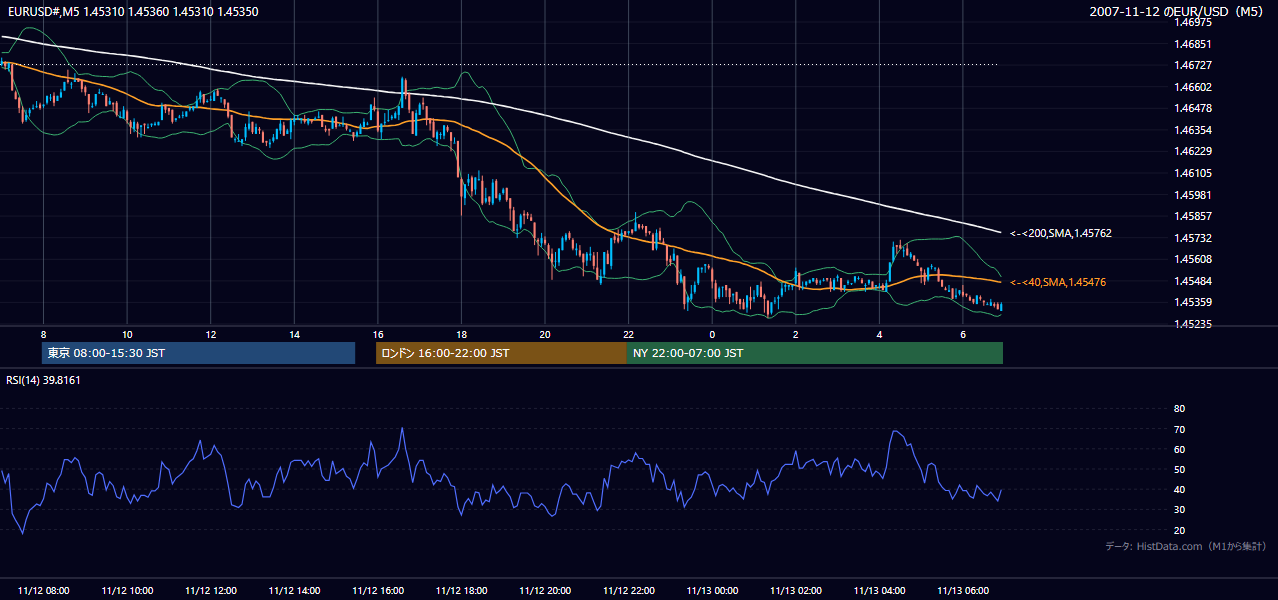Click the 11/12 18:00 bottom time label
1278x600 pixels.
pos(461,591)
